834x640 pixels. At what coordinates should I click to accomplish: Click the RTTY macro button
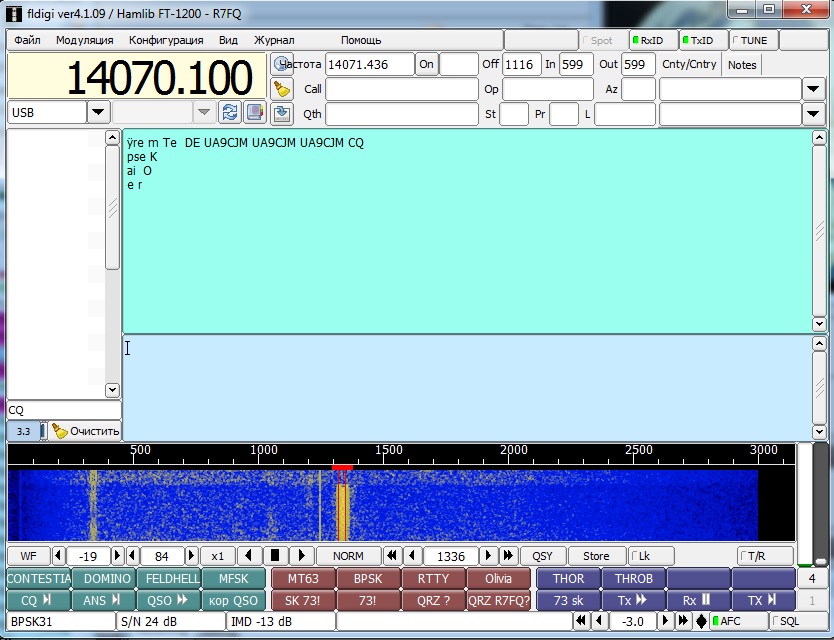click(x=434, y=578)
